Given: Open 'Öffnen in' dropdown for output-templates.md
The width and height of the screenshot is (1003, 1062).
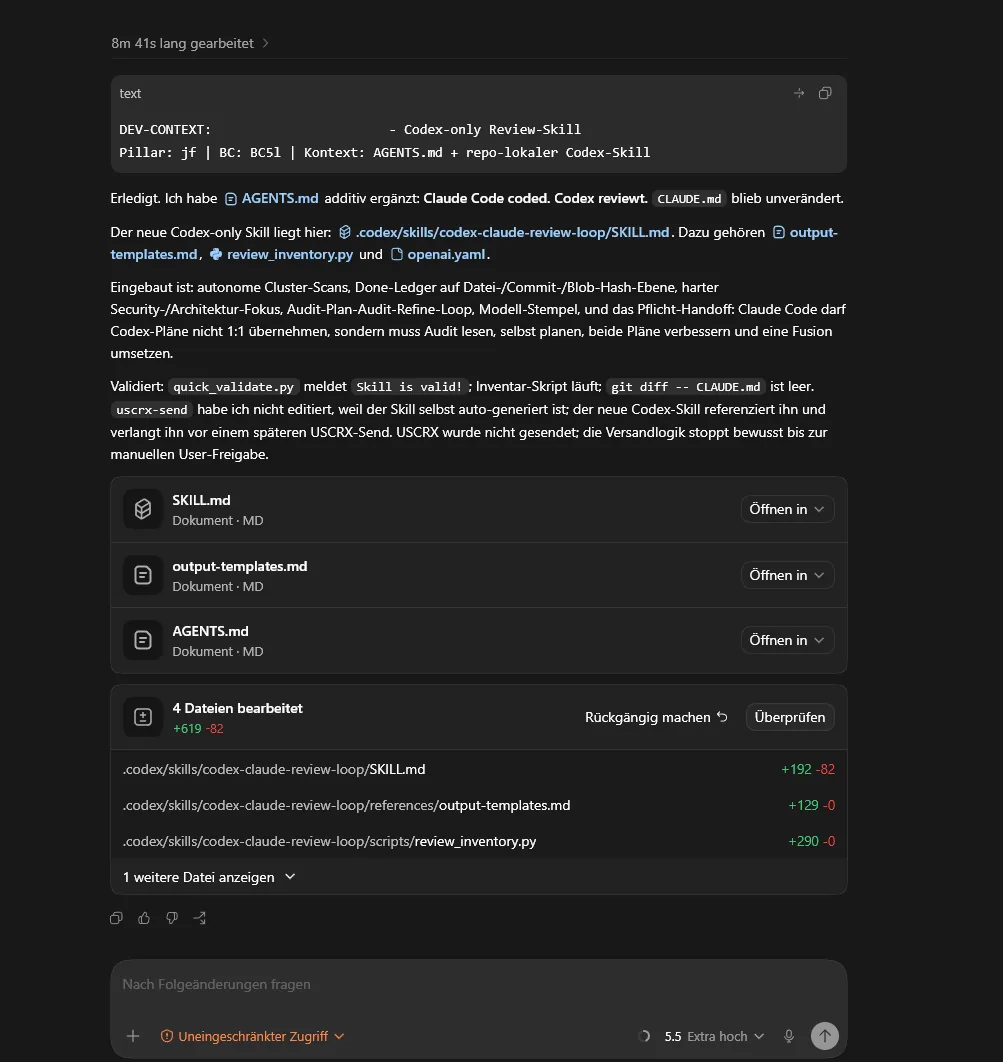Looking at the screenshot, I should 787,575.
